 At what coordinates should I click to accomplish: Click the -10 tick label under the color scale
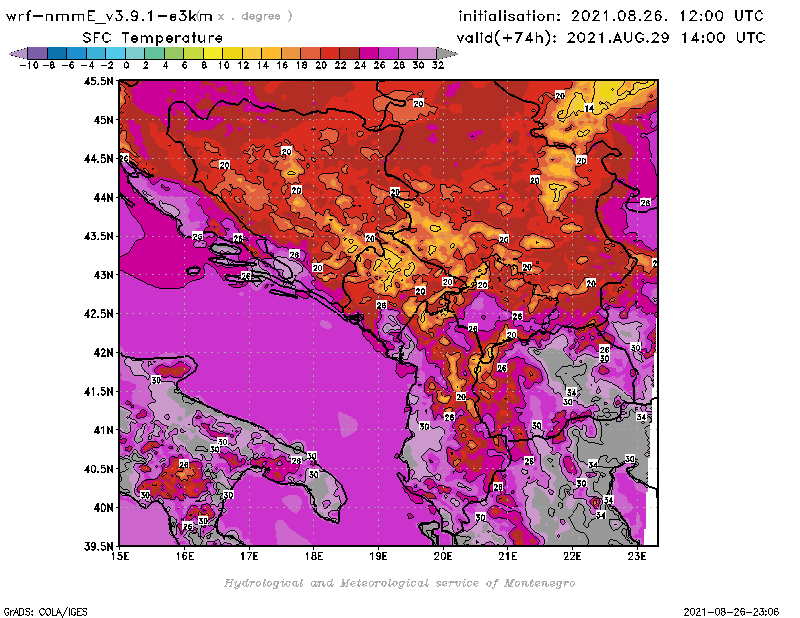tap(29, 65)
